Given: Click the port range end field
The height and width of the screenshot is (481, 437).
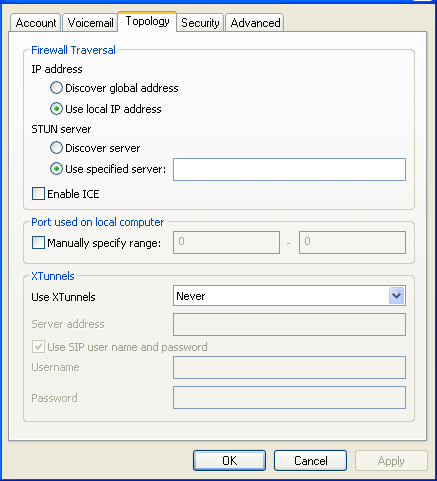Looking at the screenshot, I should point(352,242).
